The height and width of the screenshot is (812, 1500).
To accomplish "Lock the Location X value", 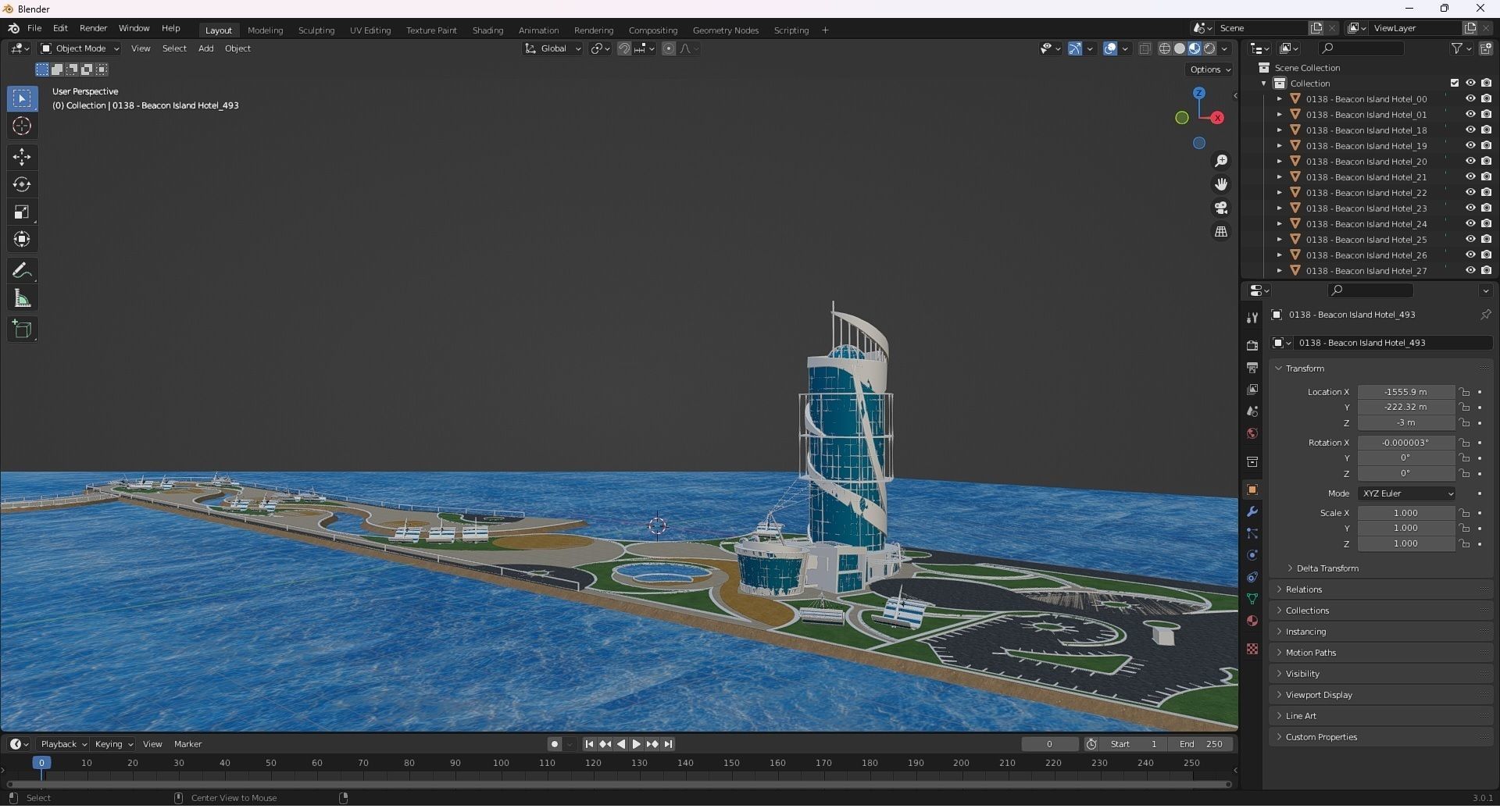I will pos(1464,392).
